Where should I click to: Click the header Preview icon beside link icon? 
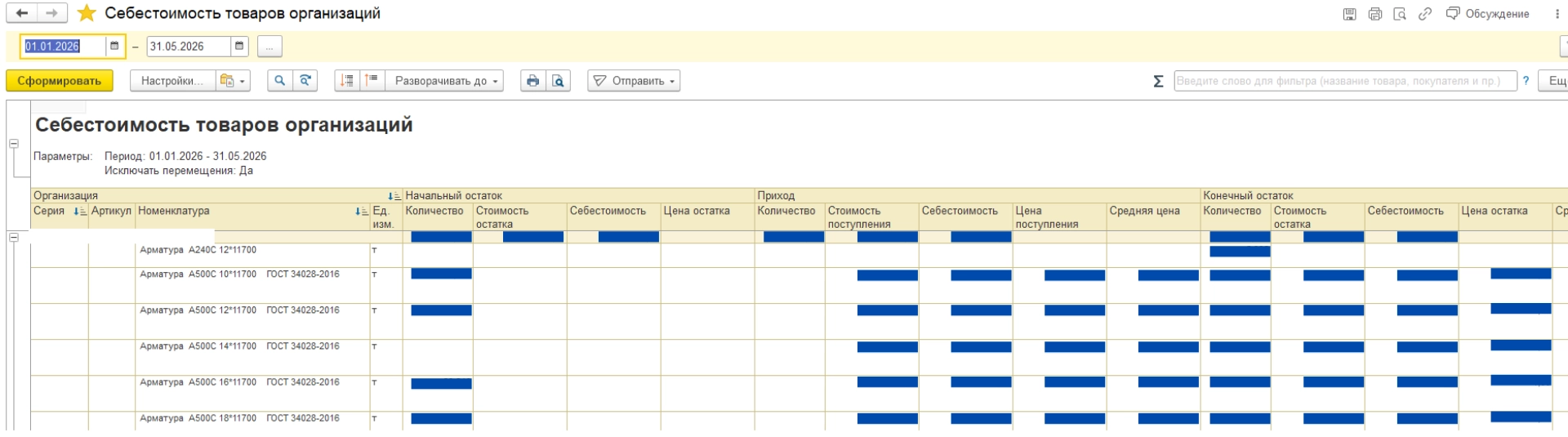click(x=1400, y=14)
